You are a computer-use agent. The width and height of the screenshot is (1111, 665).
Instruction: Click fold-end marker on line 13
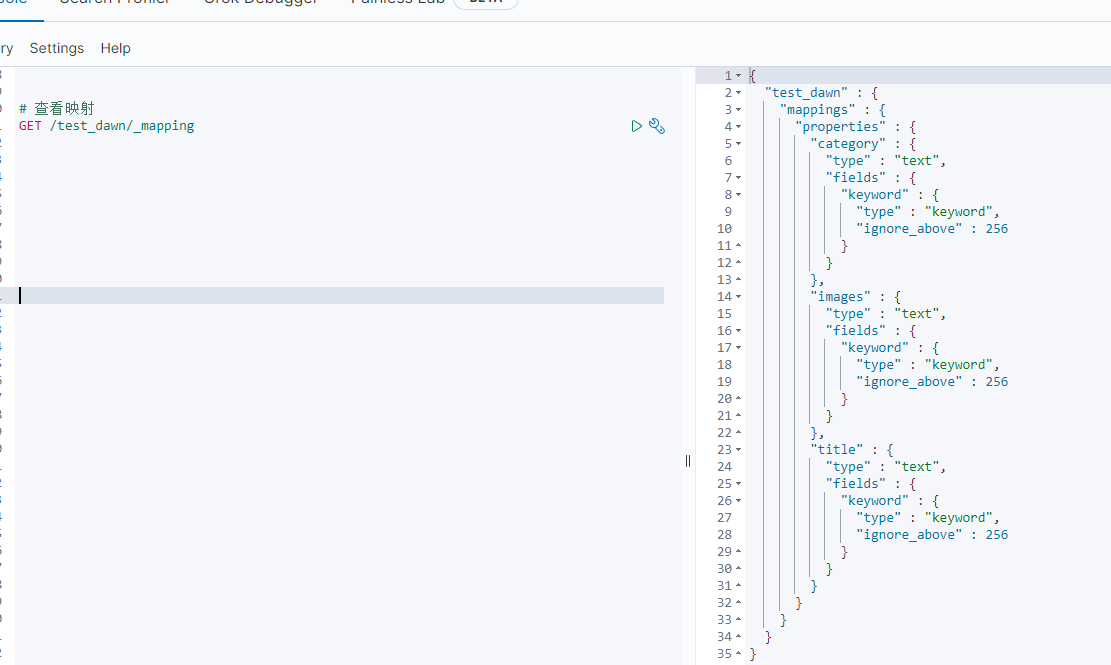[738, 280]
